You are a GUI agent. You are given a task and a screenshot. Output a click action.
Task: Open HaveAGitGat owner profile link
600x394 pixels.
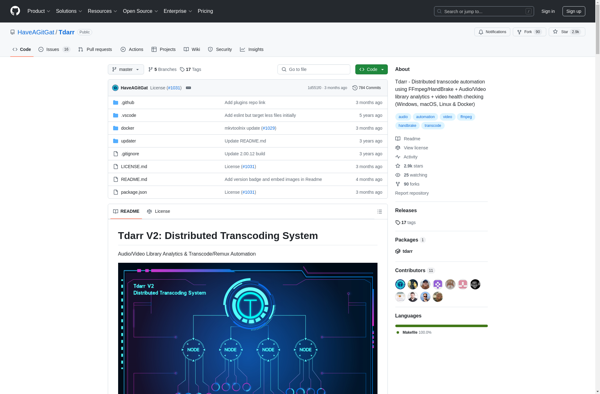click(x=36, y=32)
